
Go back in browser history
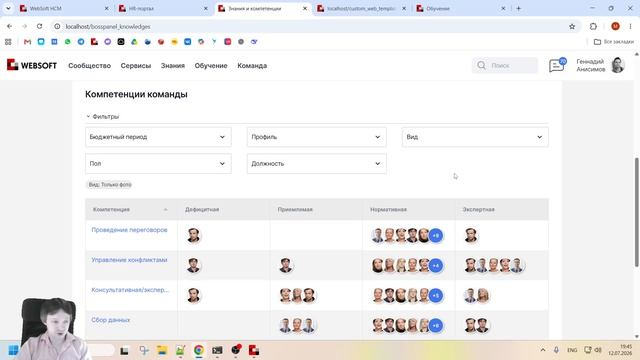click(x=9, y=26)
